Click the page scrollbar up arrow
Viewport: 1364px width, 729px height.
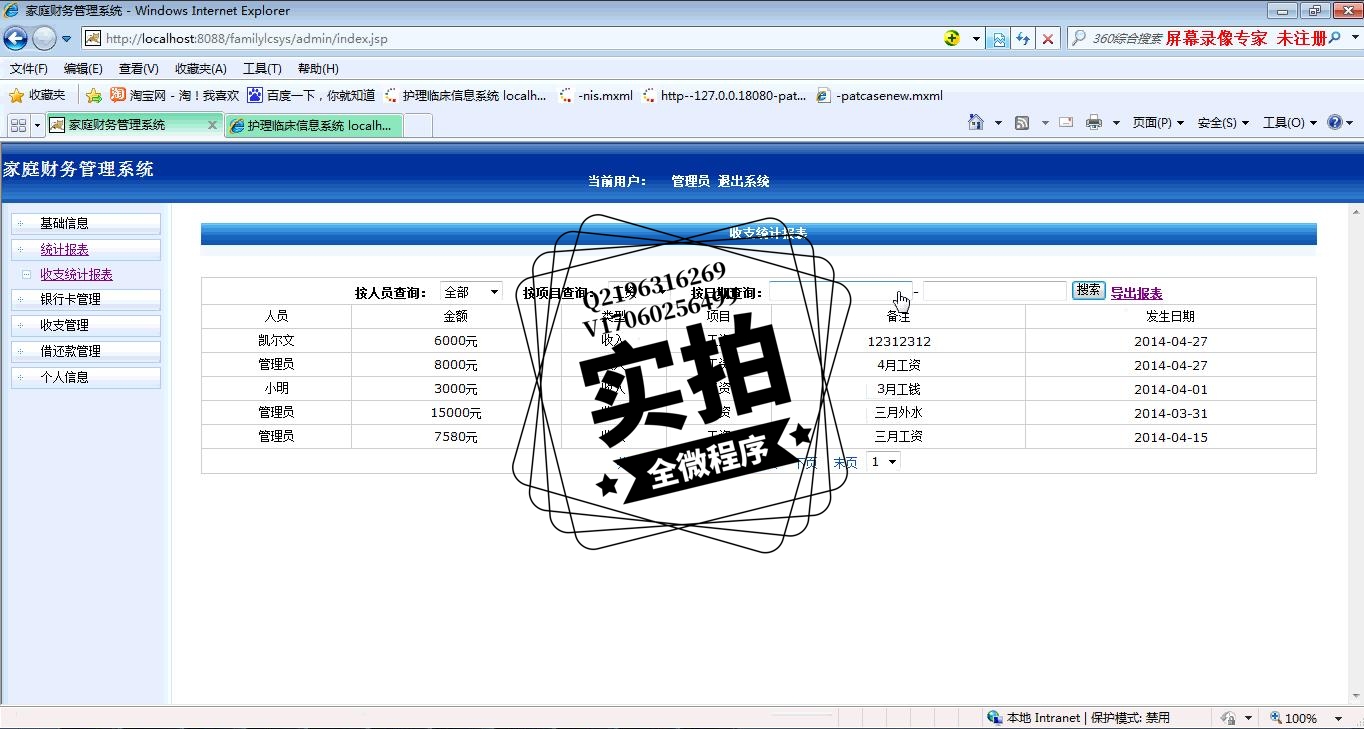click(1356, 212)
